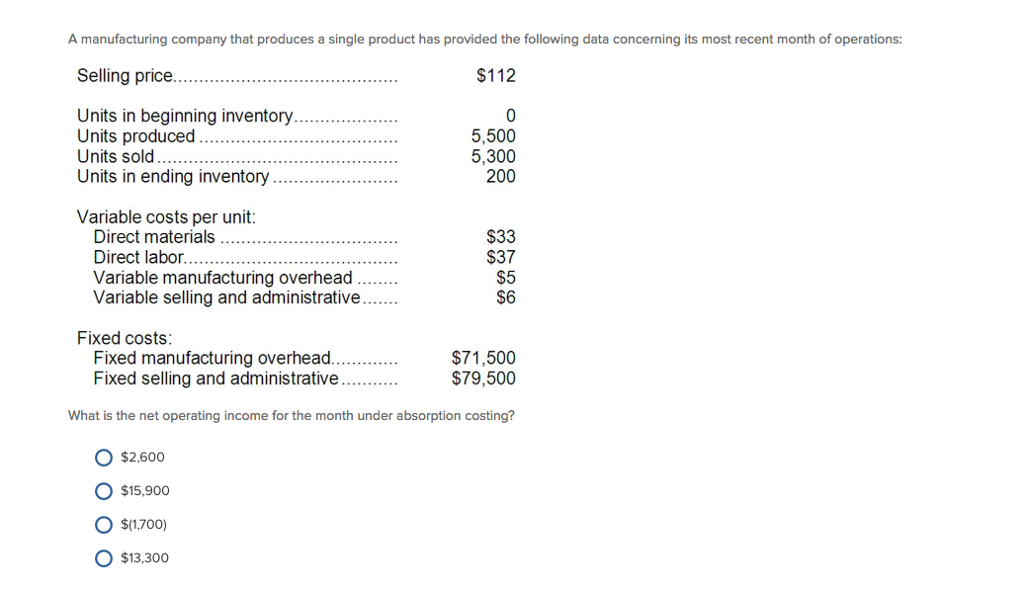Click the $2,600 answer label text
Viewport: 1024px width, 591px height.
(141, 457)
